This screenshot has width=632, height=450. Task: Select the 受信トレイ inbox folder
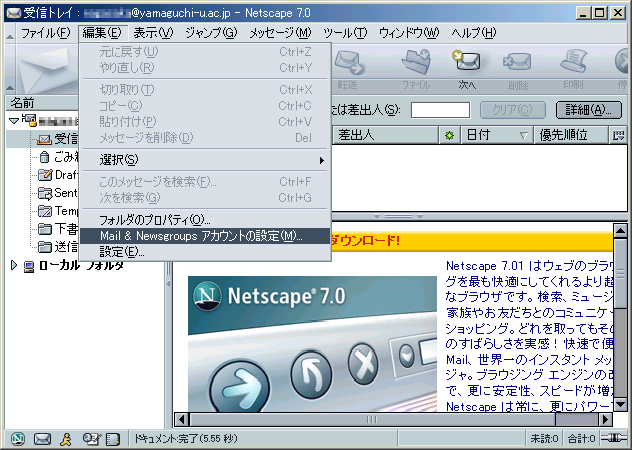point(57,139)
